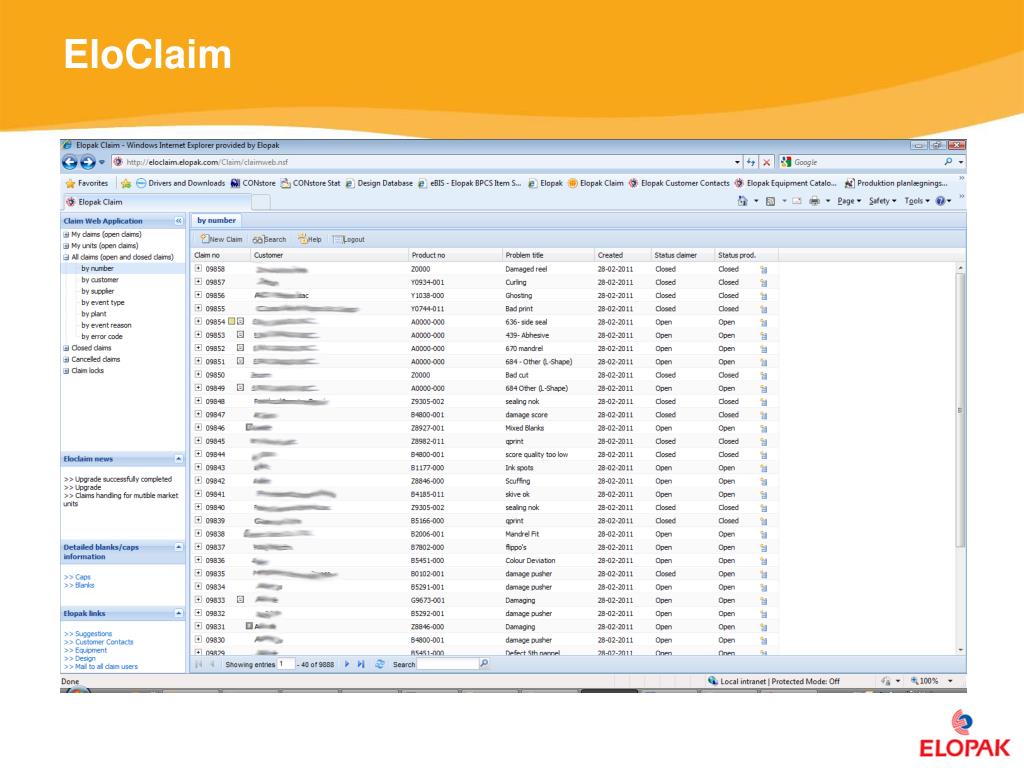Viewport: 1024px width, 768px height.
Task: Open document icon for claim 09846 row
Action: [763, 428]
